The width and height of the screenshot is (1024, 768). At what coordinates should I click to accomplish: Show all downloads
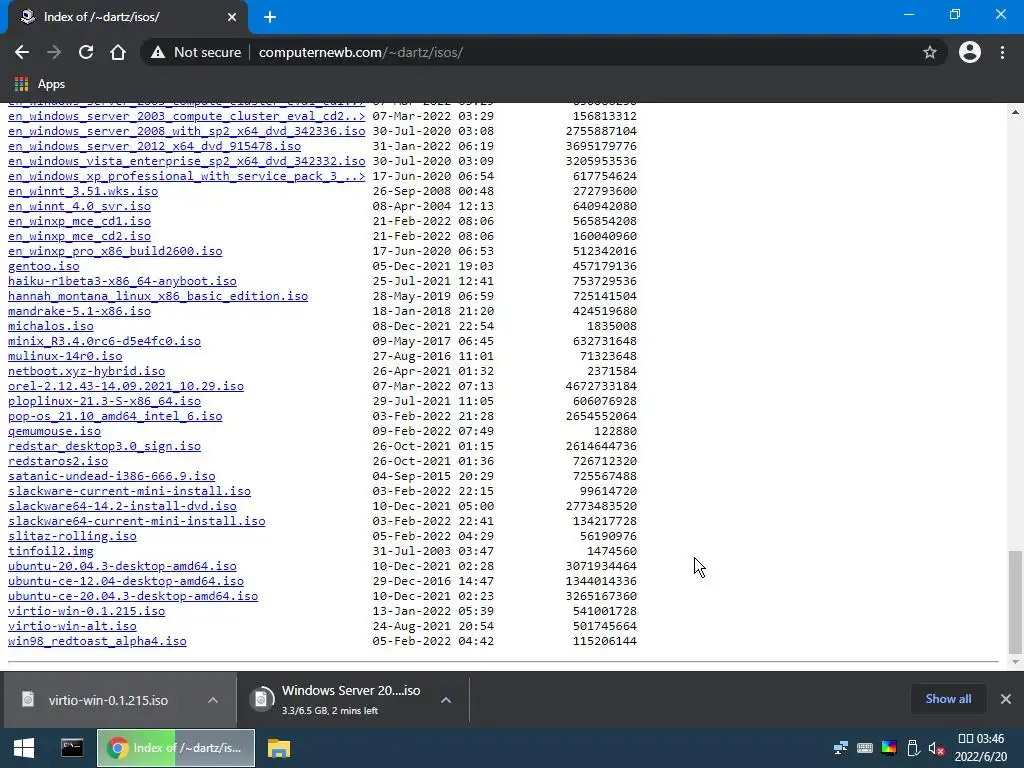(948, 699)
